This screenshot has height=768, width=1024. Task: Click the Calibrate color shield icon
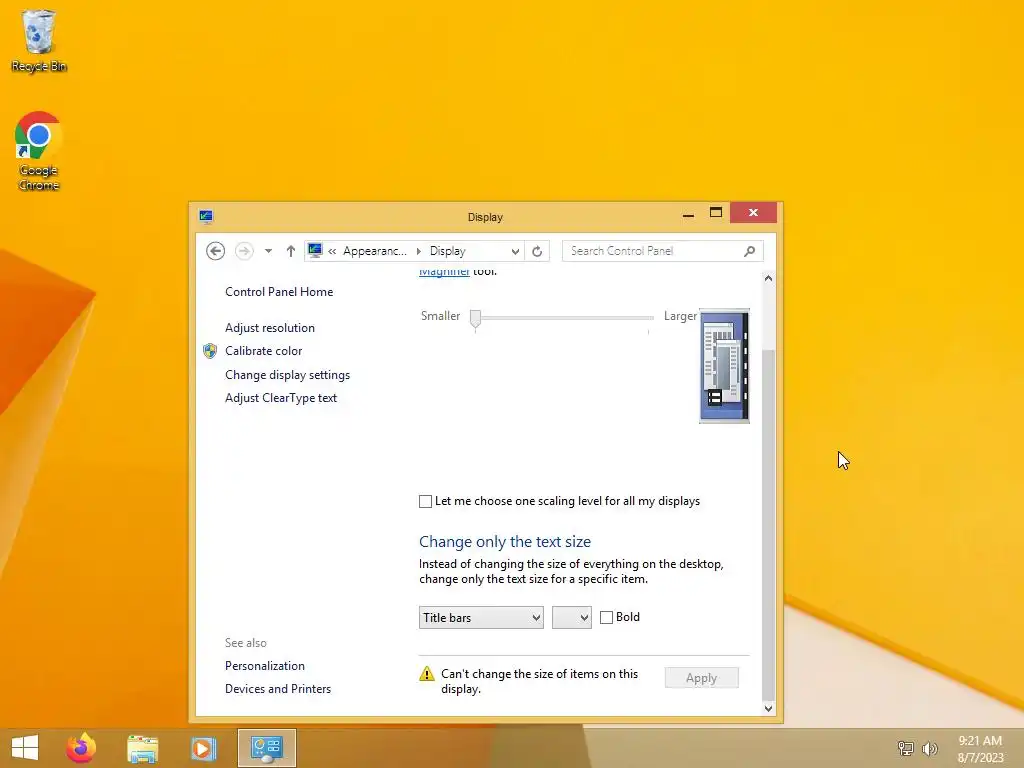(x=210, y=351)
